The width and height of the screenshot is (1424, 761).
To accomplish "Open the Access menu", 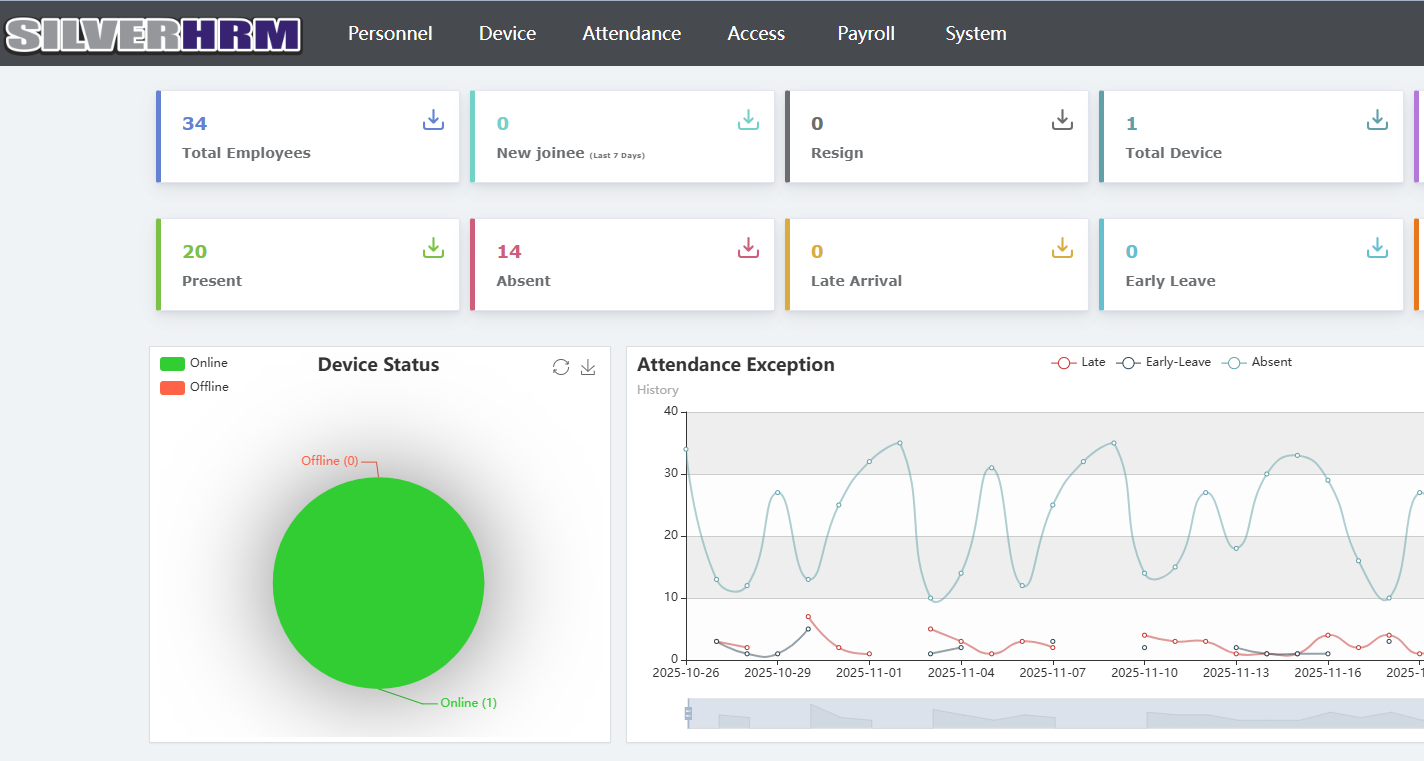I will [x=756, y=33].
